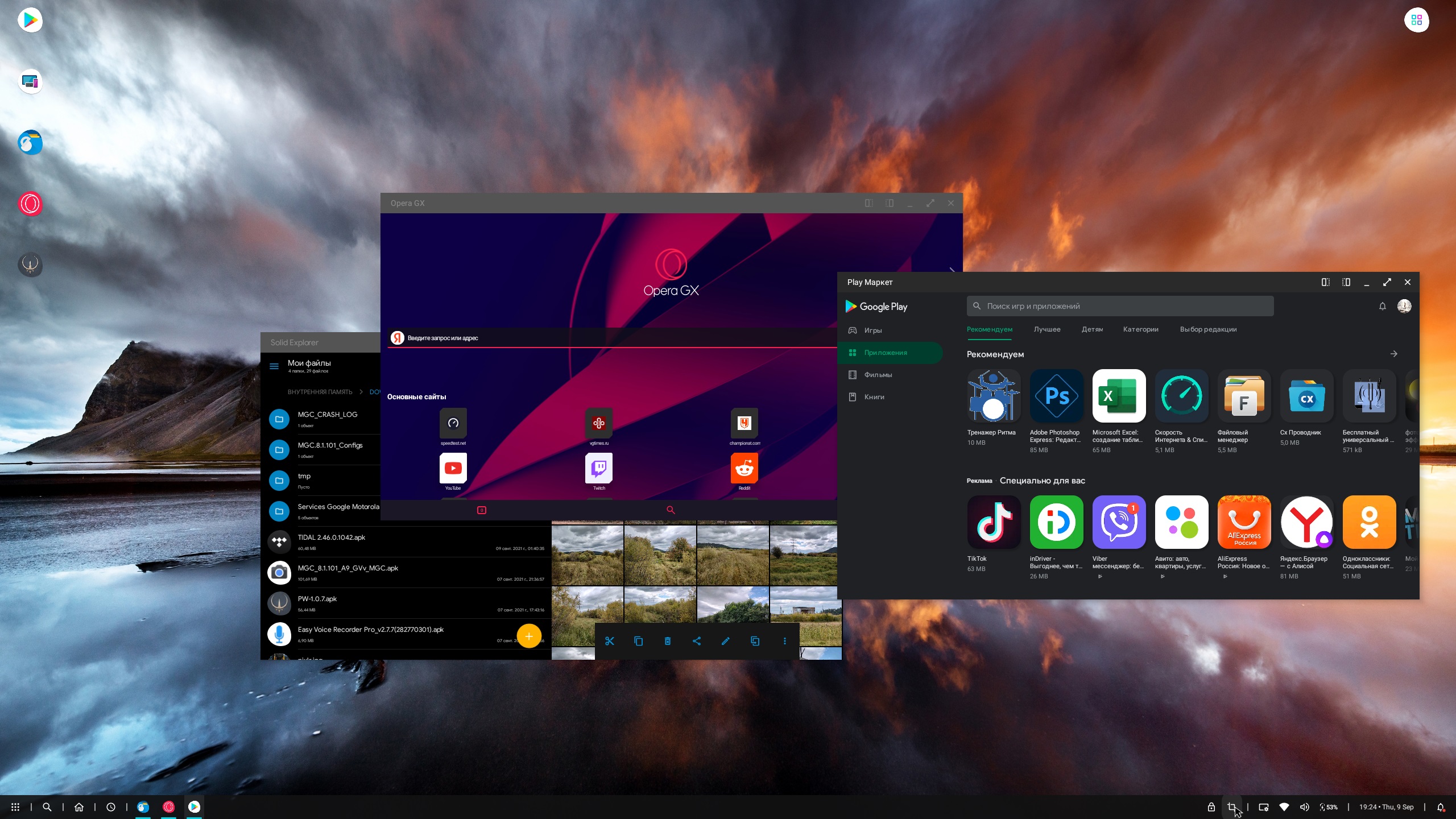Open more options in gallery toolbar
1456x819 pixels.
pos(785,641)
